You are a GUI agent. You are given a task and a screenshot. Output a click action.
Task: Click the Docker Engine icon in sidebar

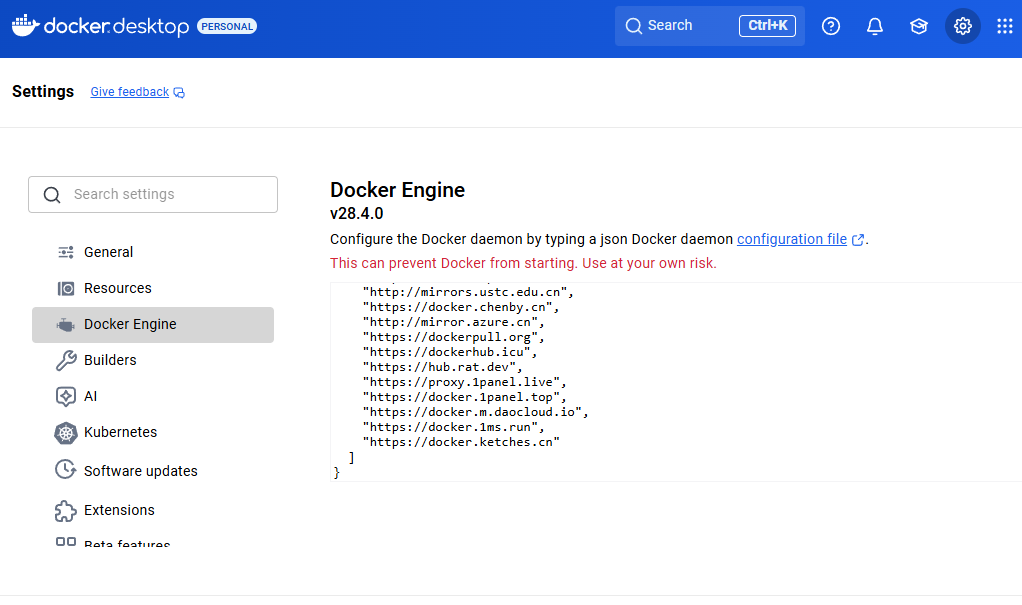point(65,325)
